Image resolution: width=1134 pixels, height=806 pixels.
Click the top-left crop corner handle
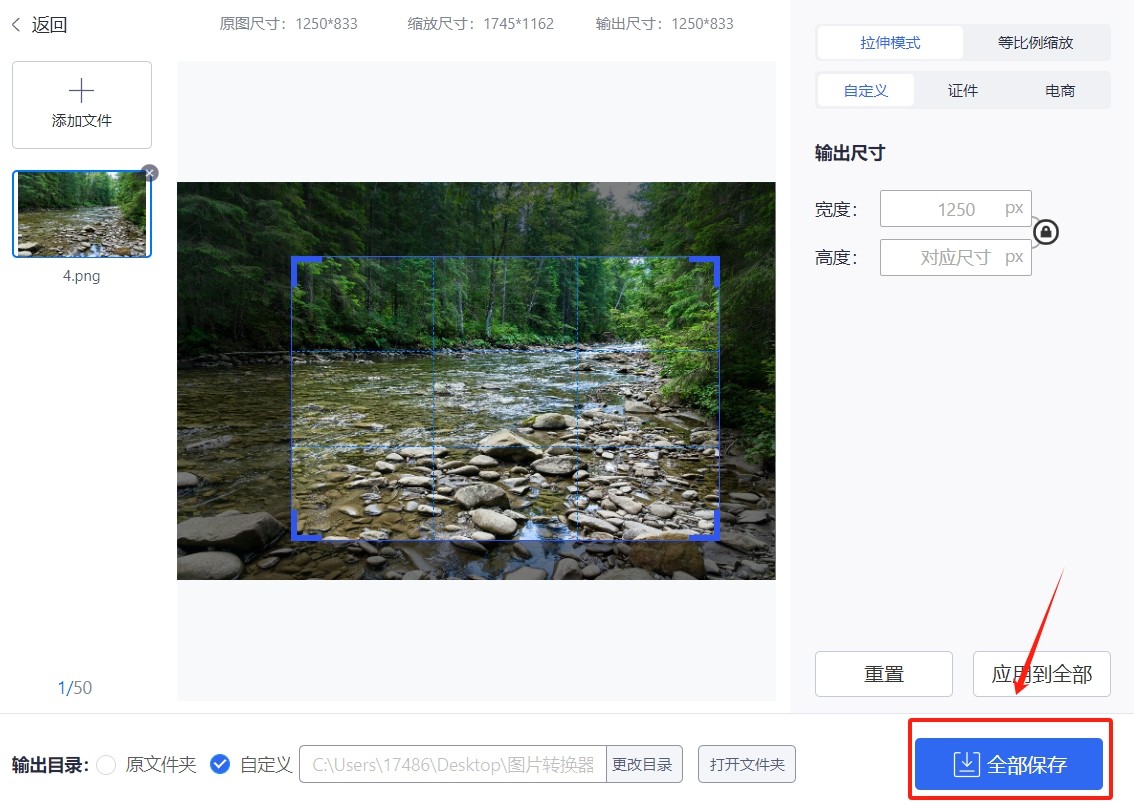[296, 261]
